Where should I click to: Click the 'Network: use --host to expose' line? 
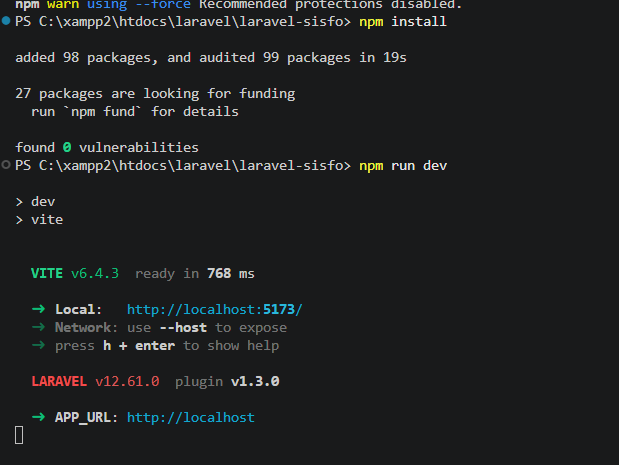coord(159,328)
